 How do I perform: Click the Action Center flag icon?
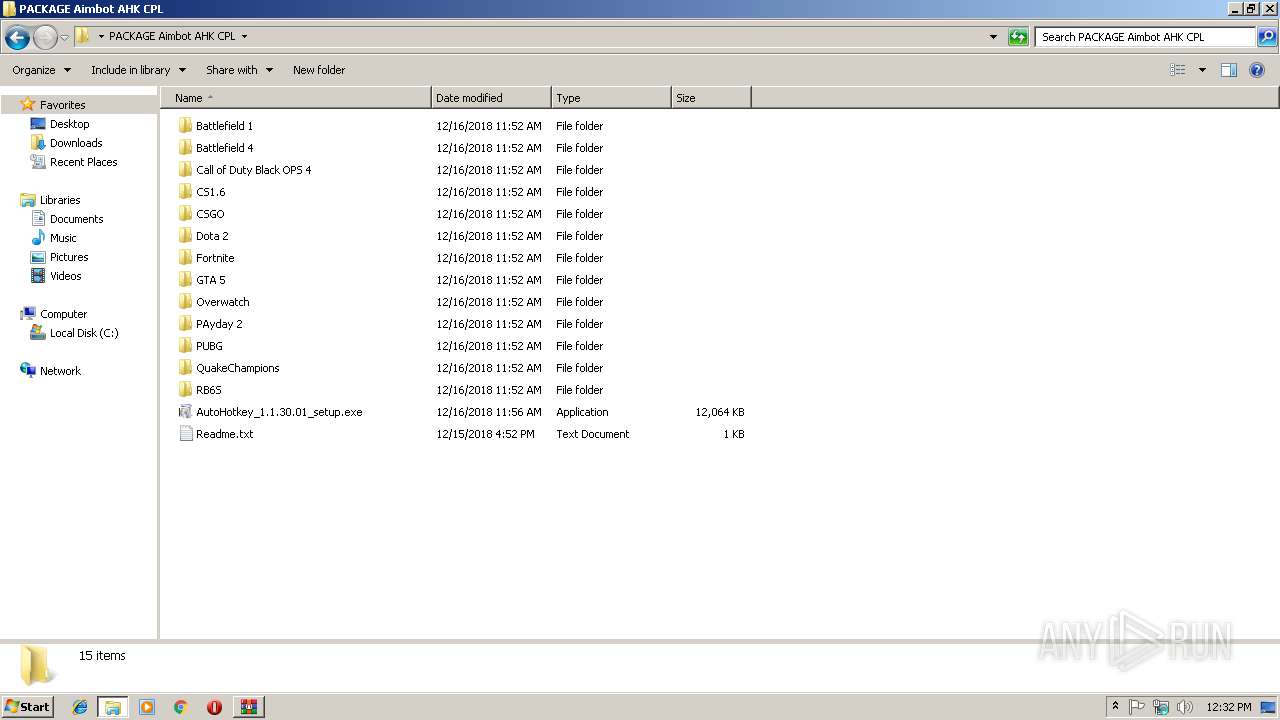pos(1137,707)
